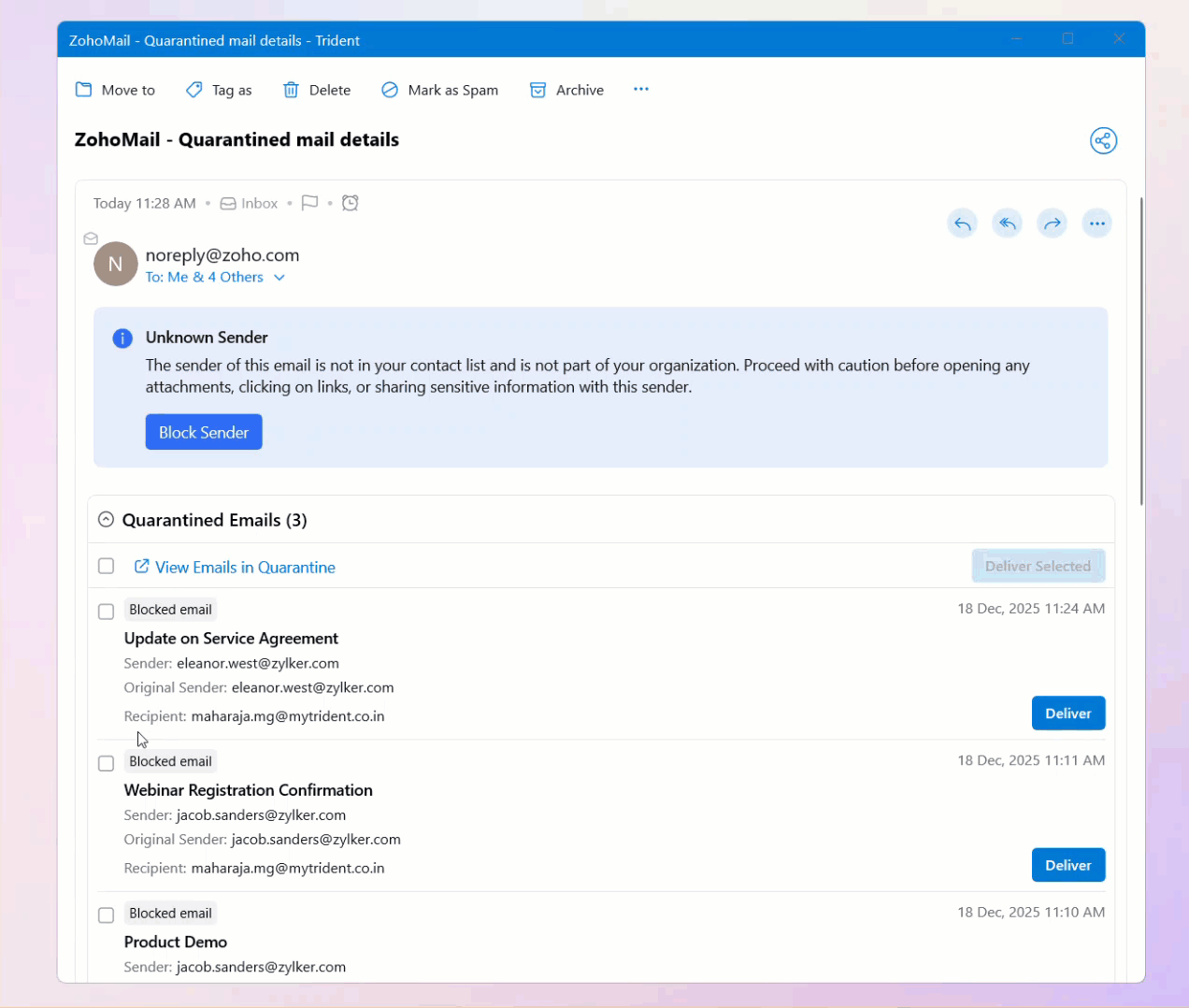The width and height of the screenshot is (1189, 1008).
Task: Click Today 11:28 AM timestamp
Action: point(145,203)
